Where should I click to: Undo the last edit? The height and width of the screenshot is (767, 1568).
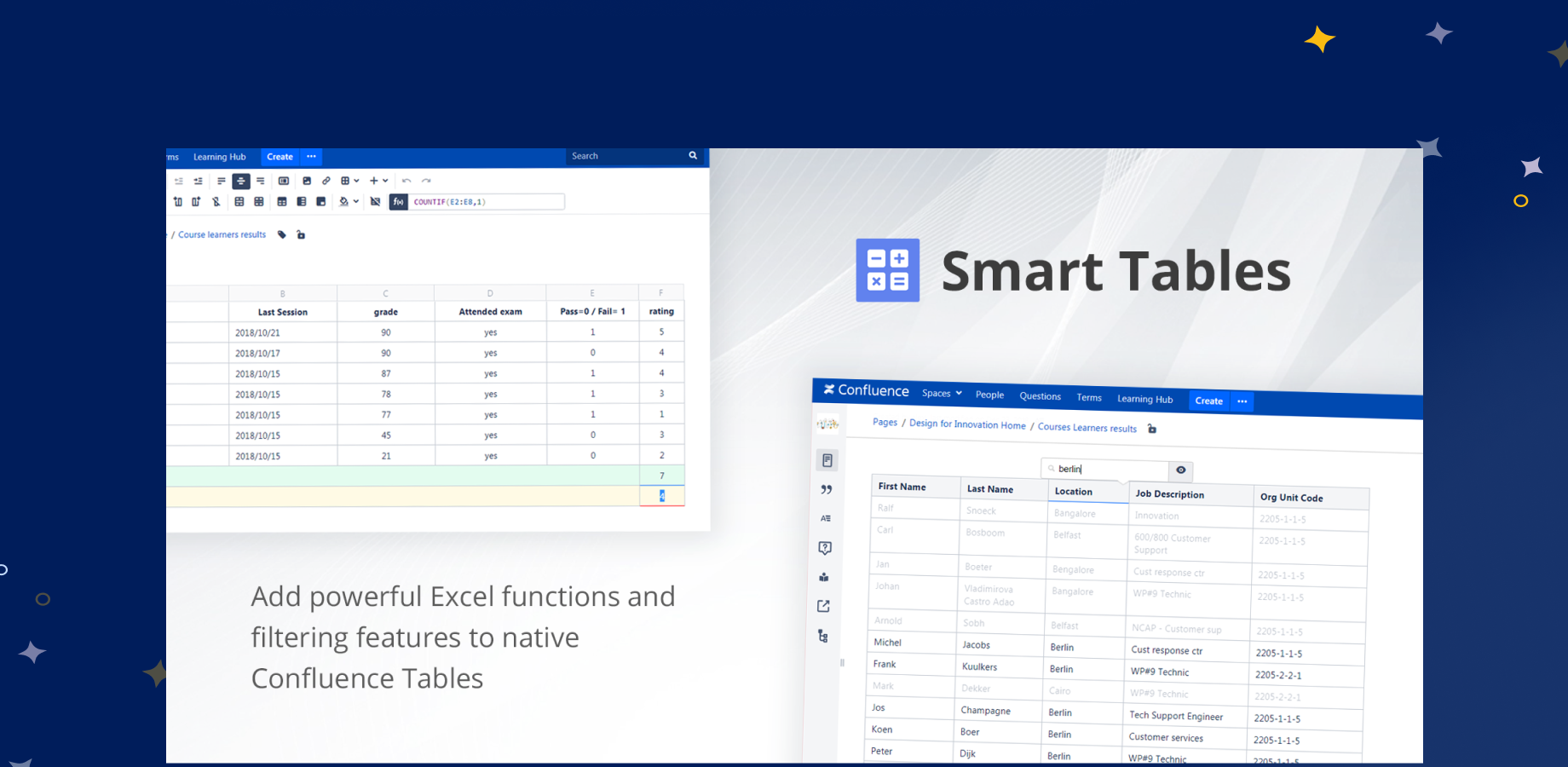[406, 181]
